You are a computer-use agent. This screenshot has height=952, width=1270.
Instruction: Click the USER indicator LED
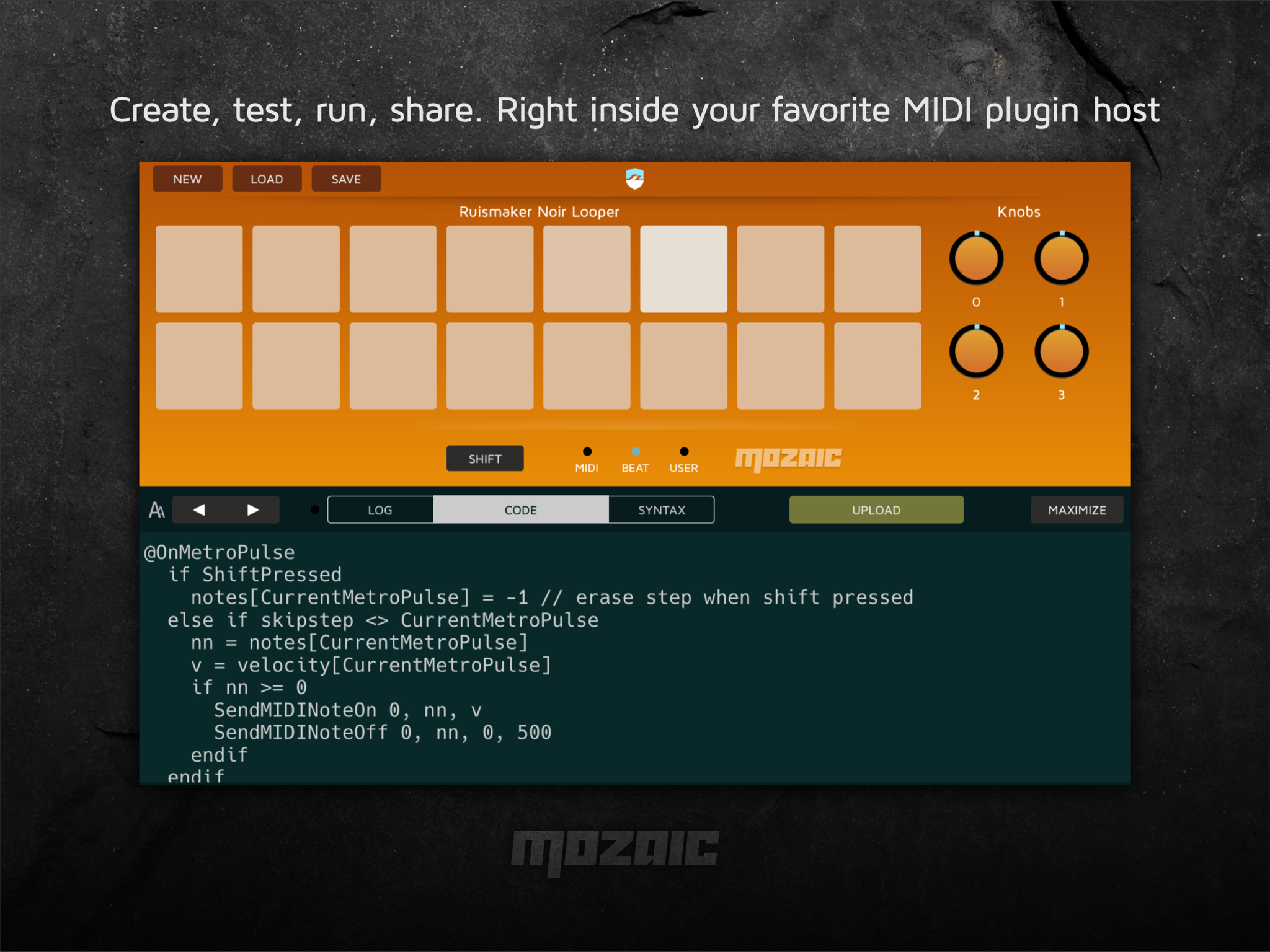[684, 451]
